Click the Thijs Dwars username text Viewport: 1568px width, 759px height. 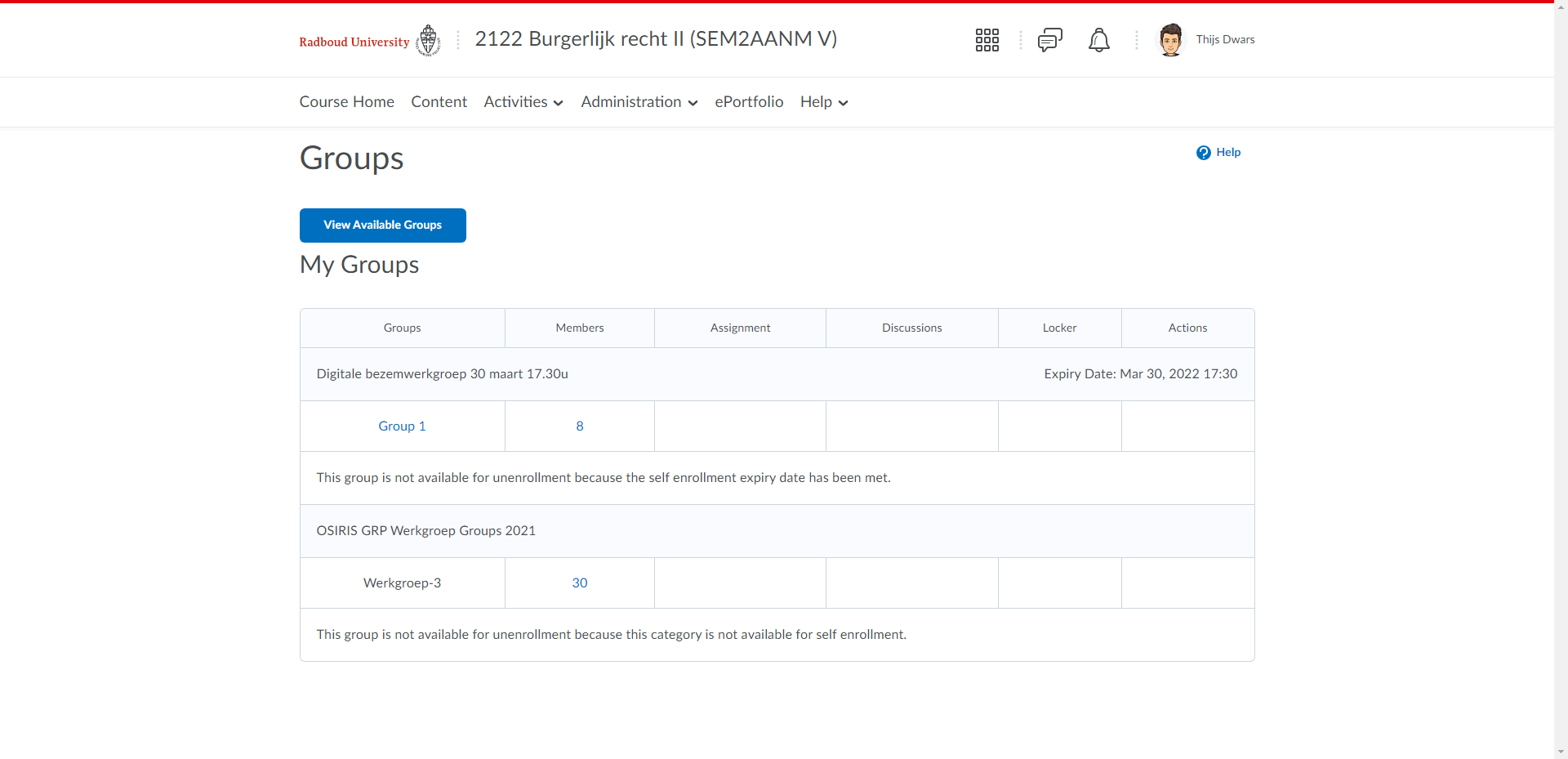click(x=1225, y=40)
